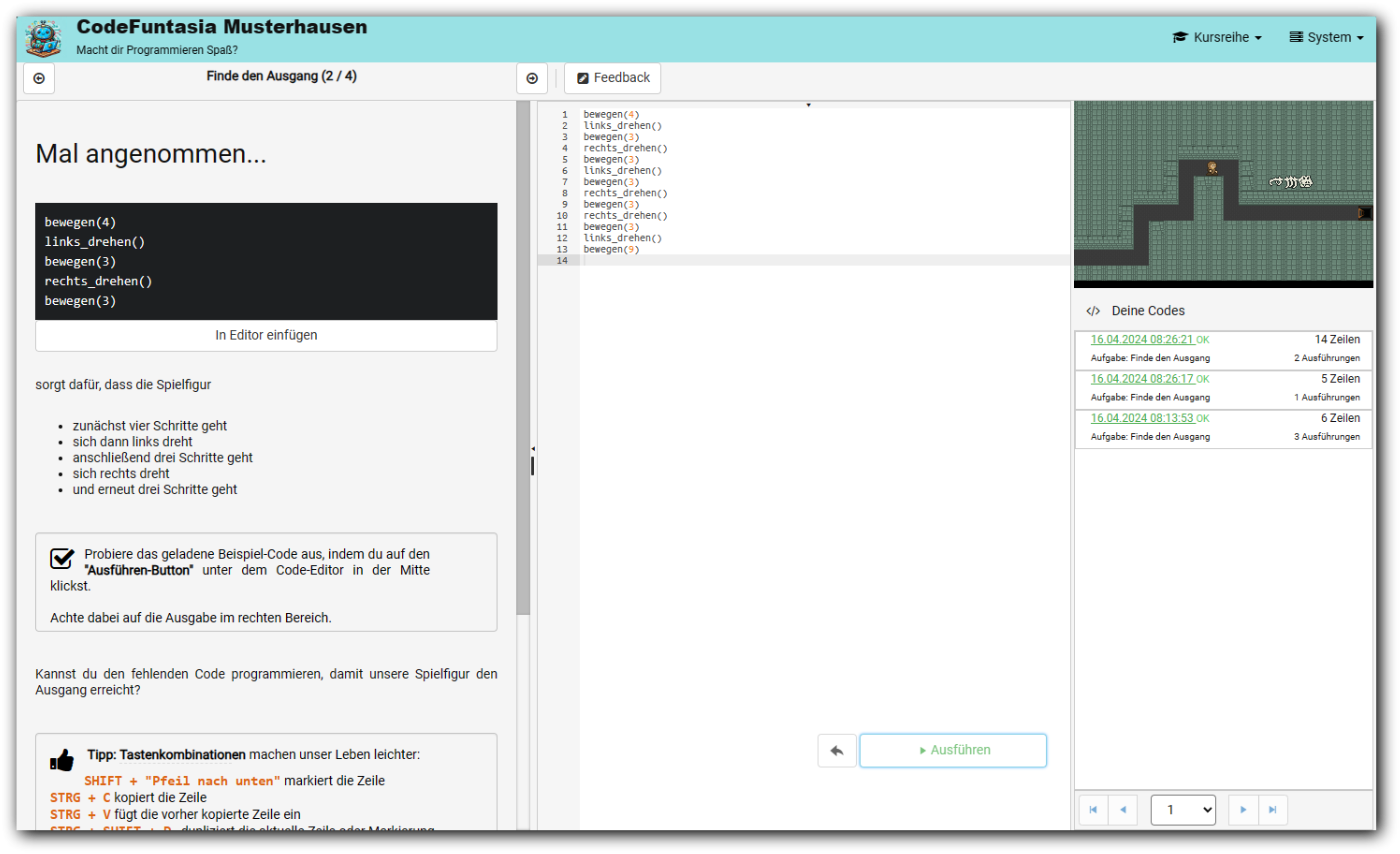Click the checkmark icon in the hint box
This screenshot has height=854, width=1400.
click(x=62, y=558)
